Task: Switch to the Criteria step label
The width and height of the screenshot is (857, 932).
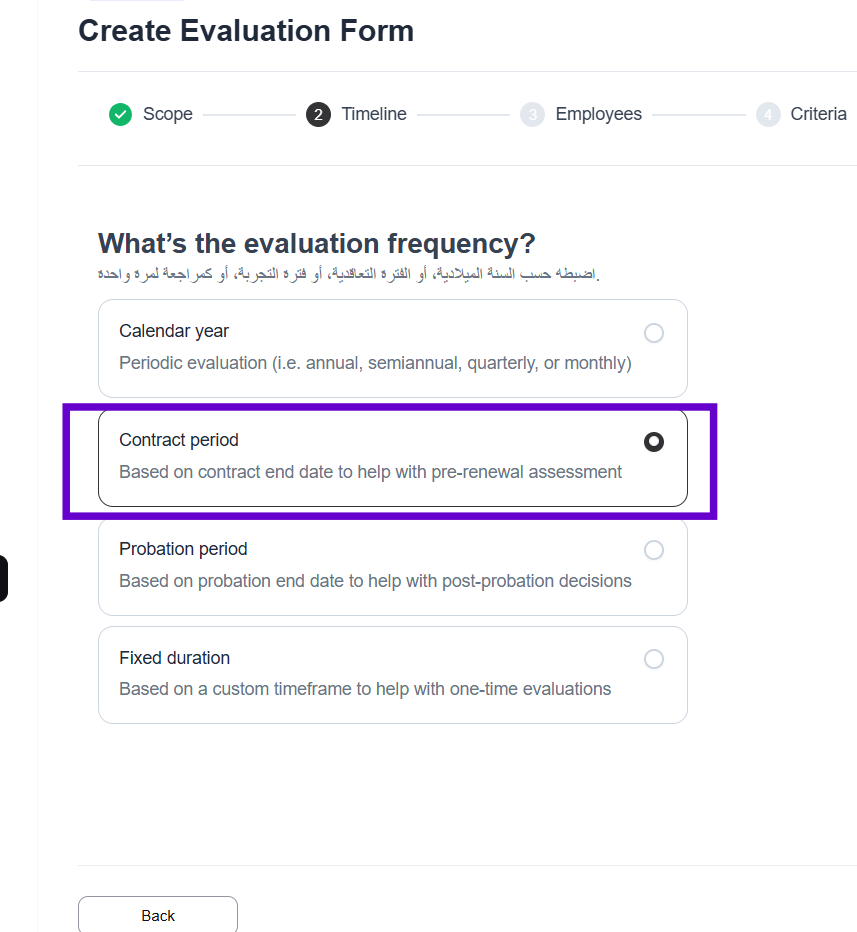Action: click(x=818, y=114)
